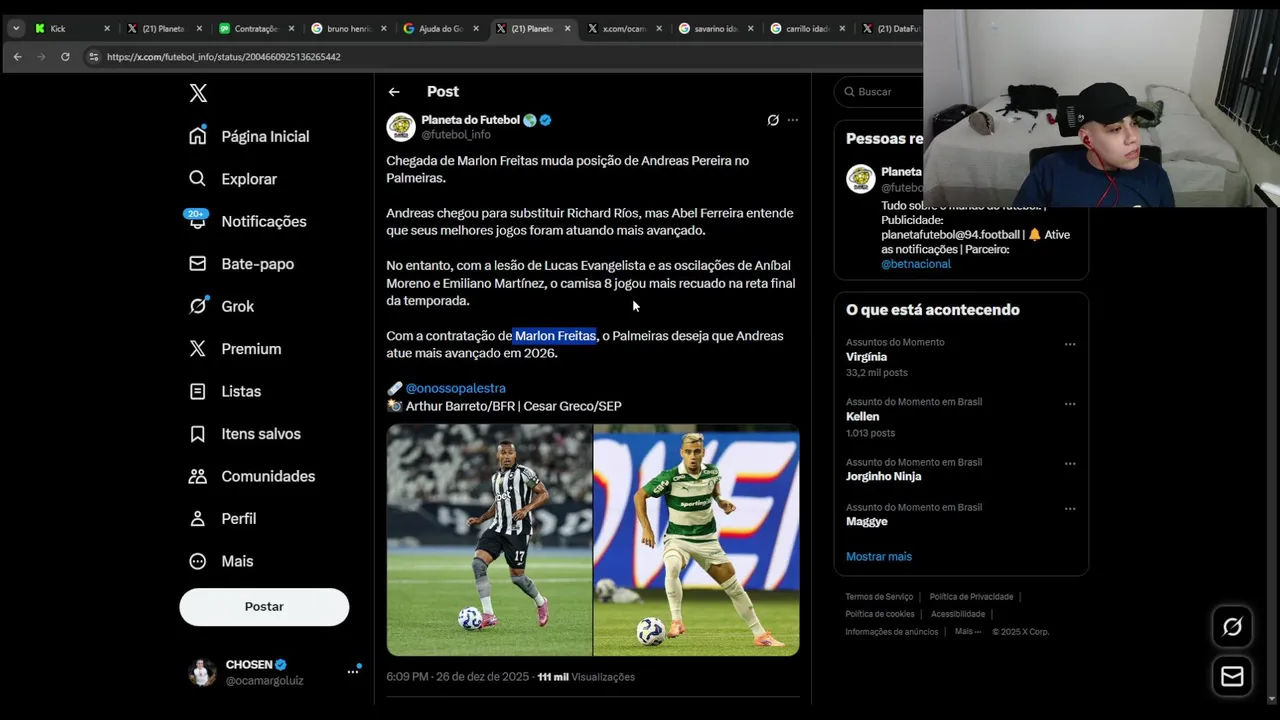Viewport: 1280px width, 720px height.
Task: Open the Marlon Freitas photo
Action: pyautogui.click(x=490, y=540)
